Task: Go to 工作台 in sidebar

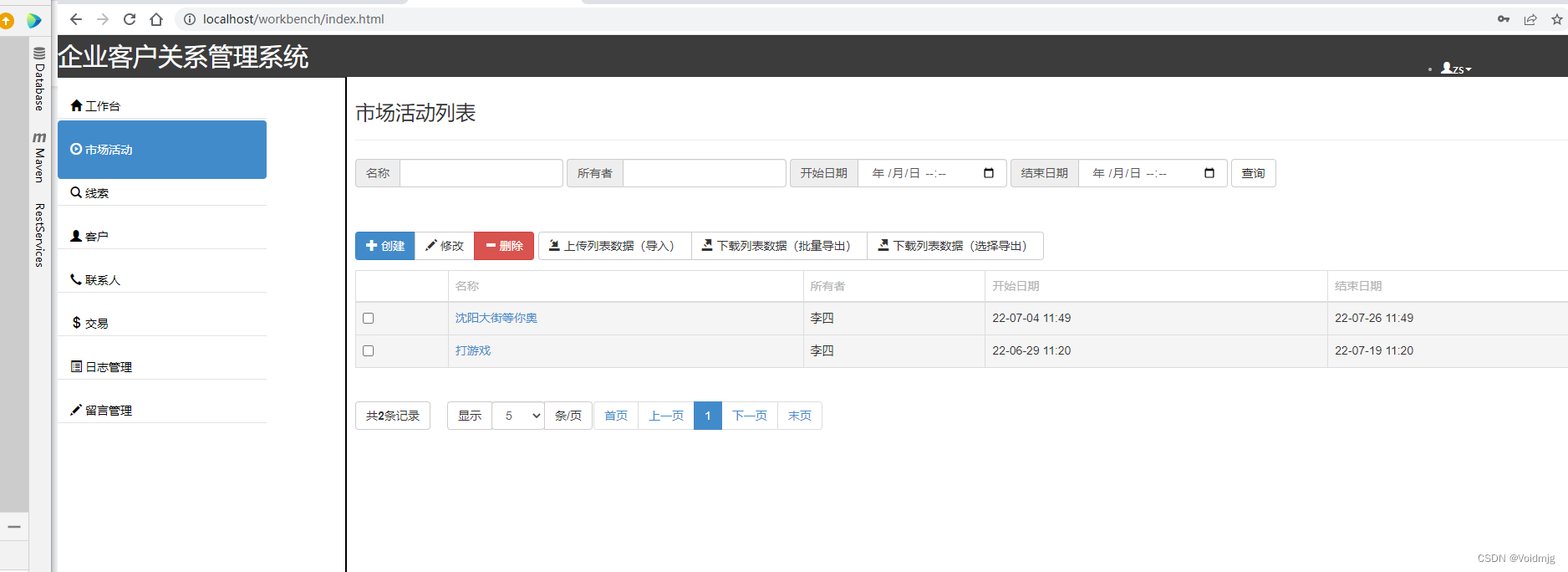Action: click(x=95, y=106)
